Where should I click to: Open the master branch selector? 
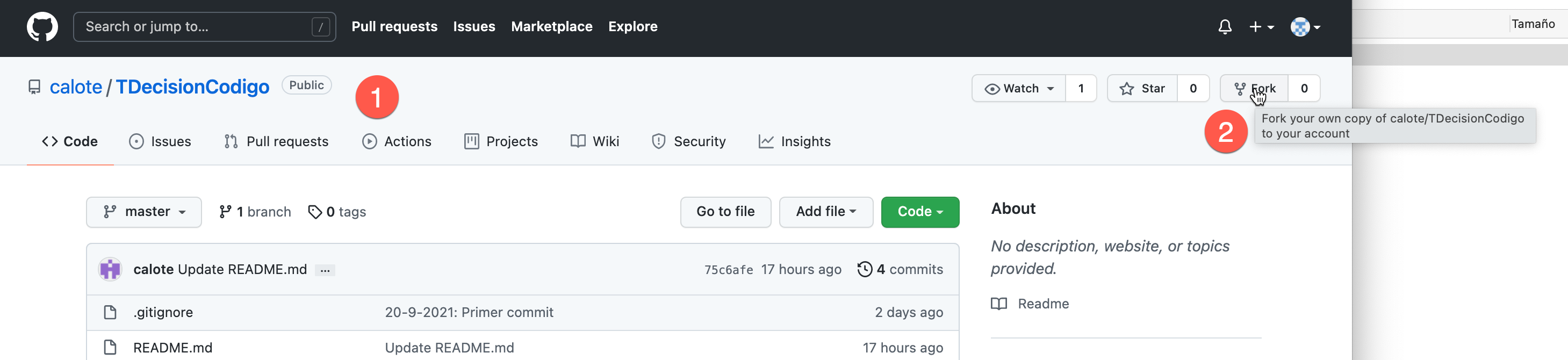click(143, 212)
